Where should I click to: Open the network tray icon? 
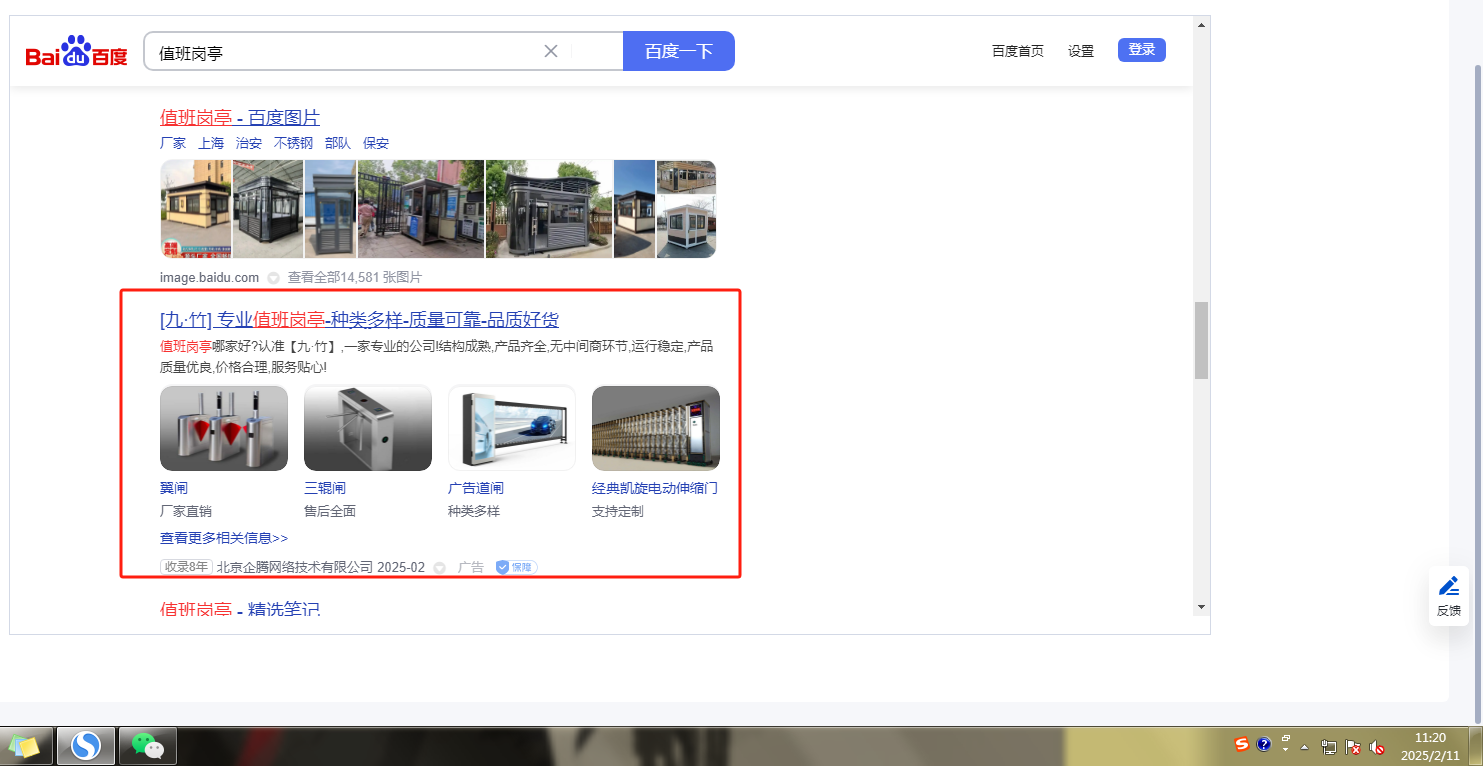coord(1329,746)
